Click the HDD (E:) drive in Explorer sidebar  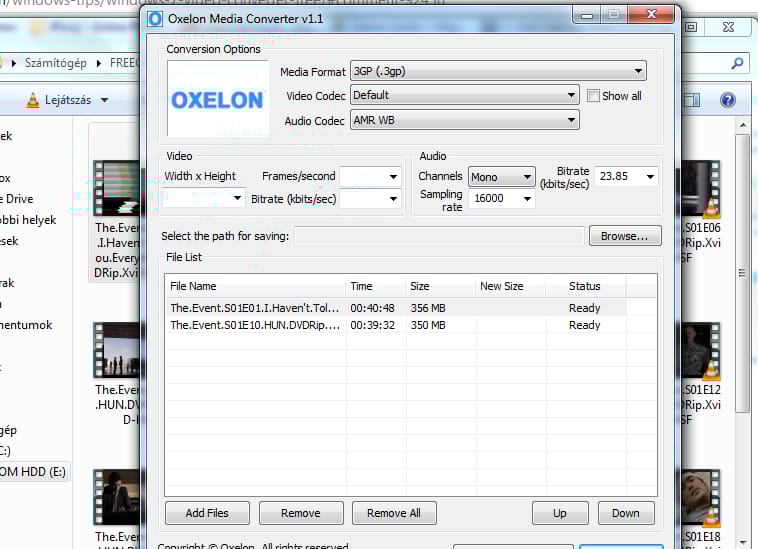coord(34,472)
